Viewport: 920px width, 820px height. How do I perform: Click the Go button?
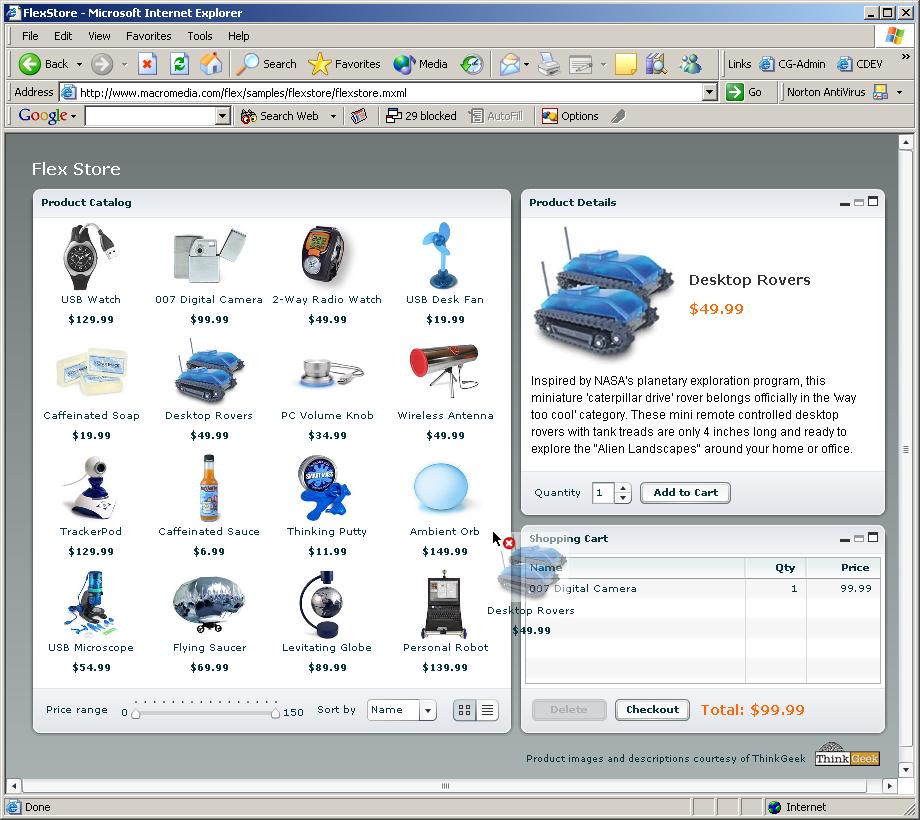(x=744, y=92)
